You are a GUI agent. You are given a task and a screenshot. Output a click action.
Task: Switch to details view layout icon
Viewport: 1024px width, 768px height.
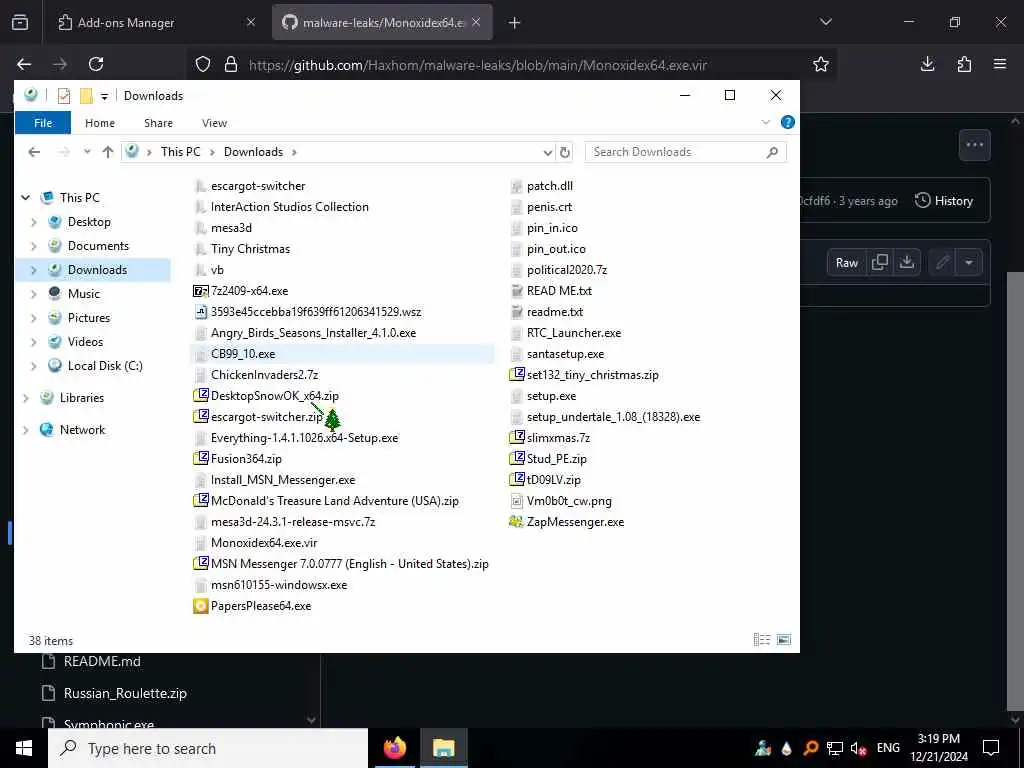(x=761, y=639)
